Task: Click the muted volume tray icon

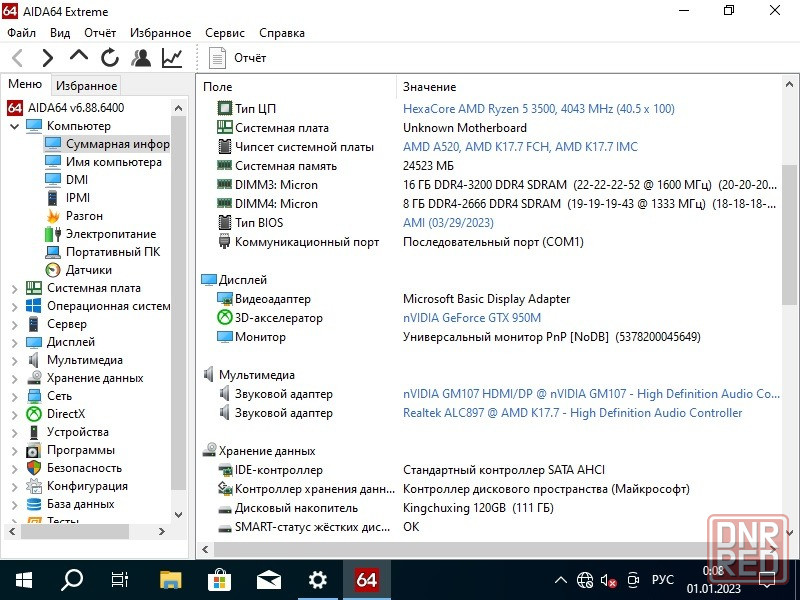Action: click(x=608, y=580)
